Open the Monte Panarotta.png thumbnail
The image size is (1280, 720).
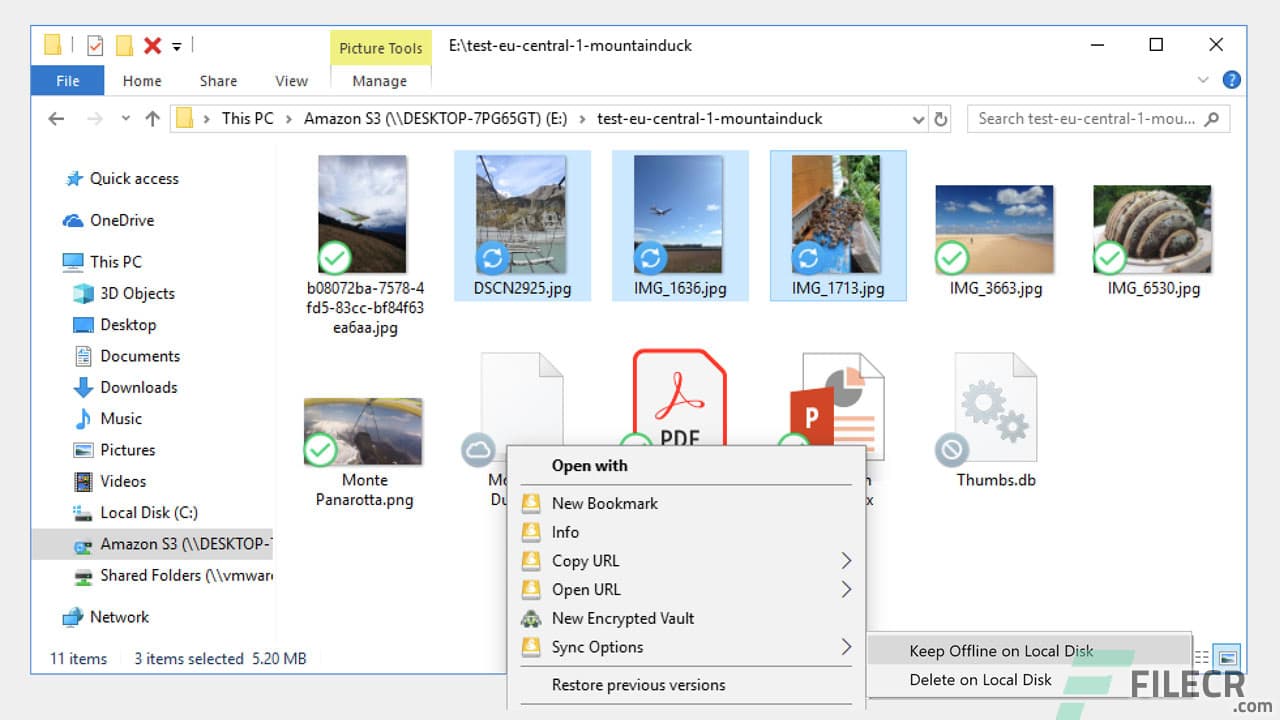[364, 432]
